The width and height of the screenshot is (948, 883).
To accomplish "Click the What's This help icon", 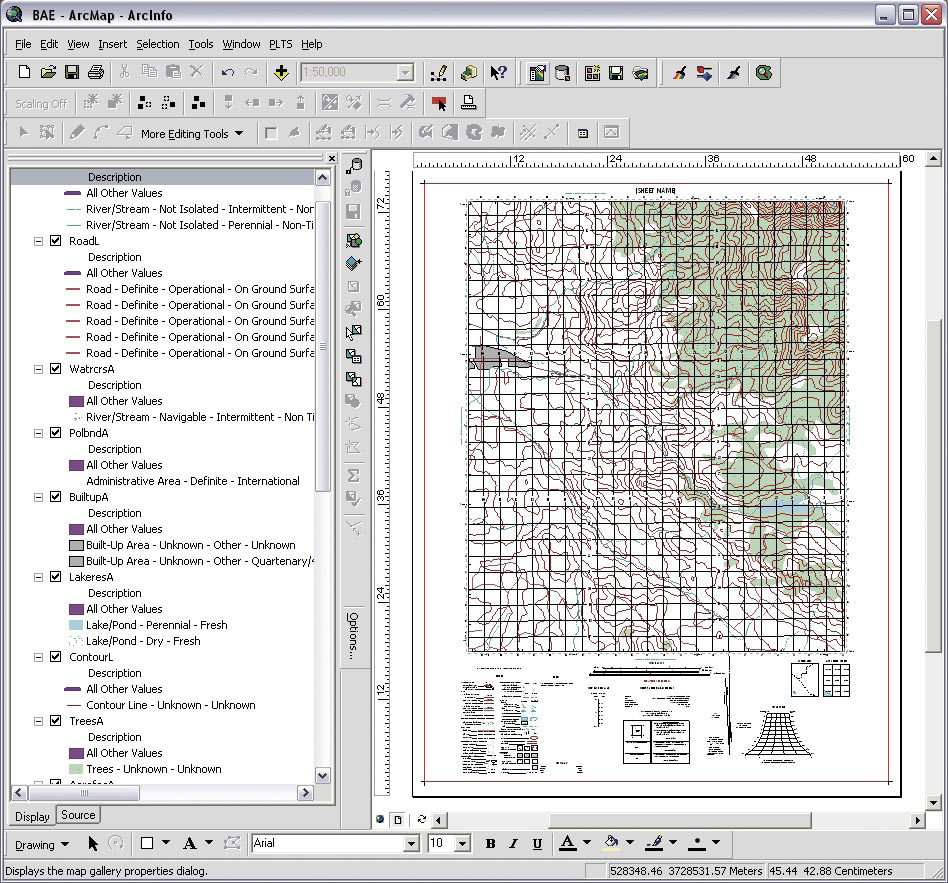I will click(x=499, y=72).
